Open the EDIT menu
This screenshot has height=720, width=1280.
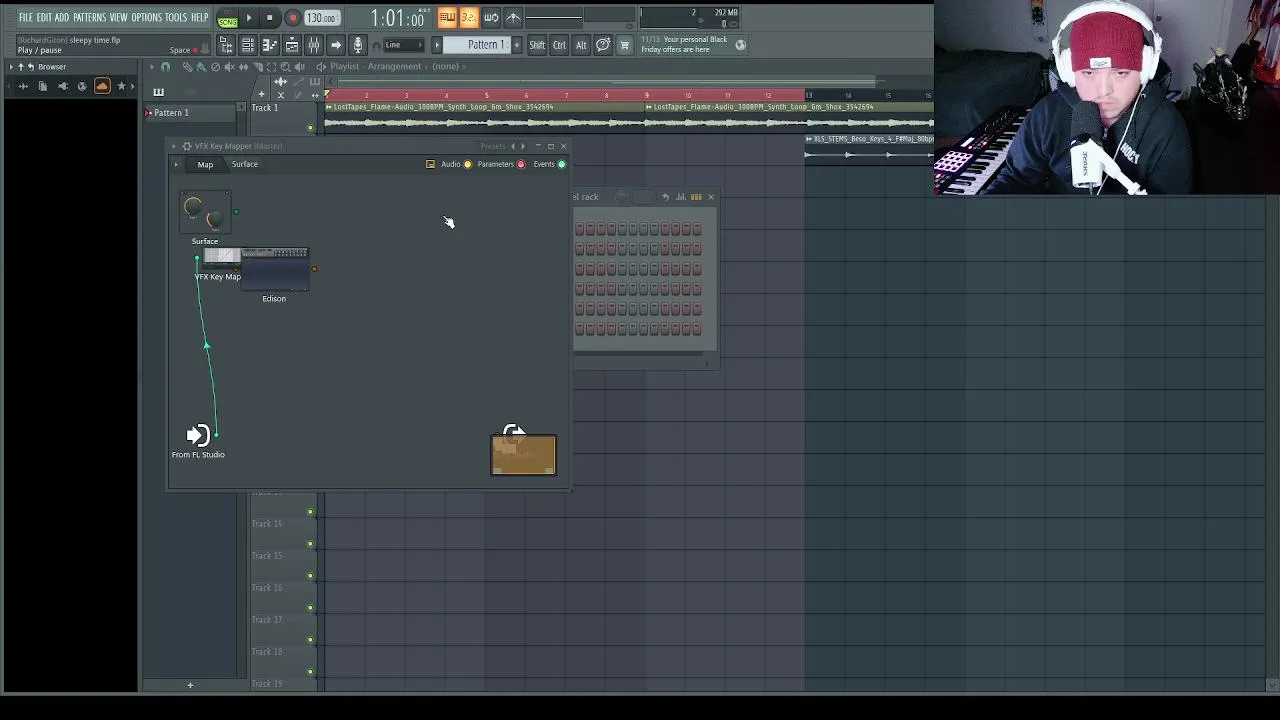pyautogui.click(x=44, y=18)
